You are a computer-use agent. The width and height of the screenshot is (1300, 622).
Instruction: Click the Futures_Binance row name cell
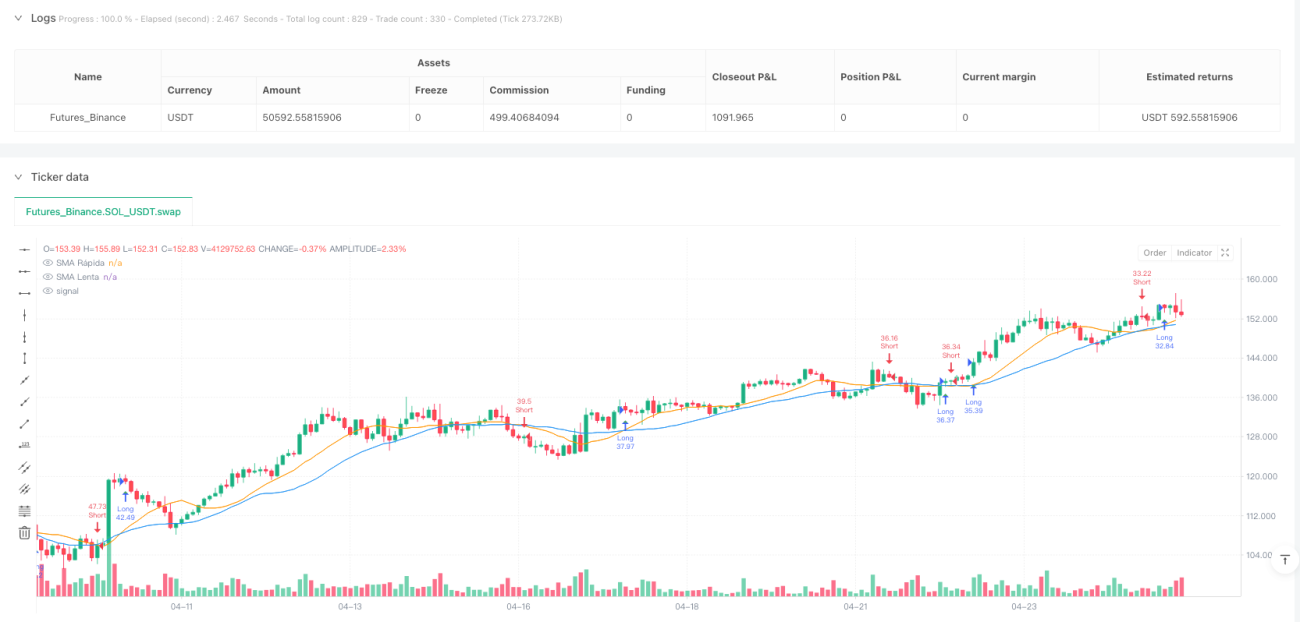click(88, 117)
